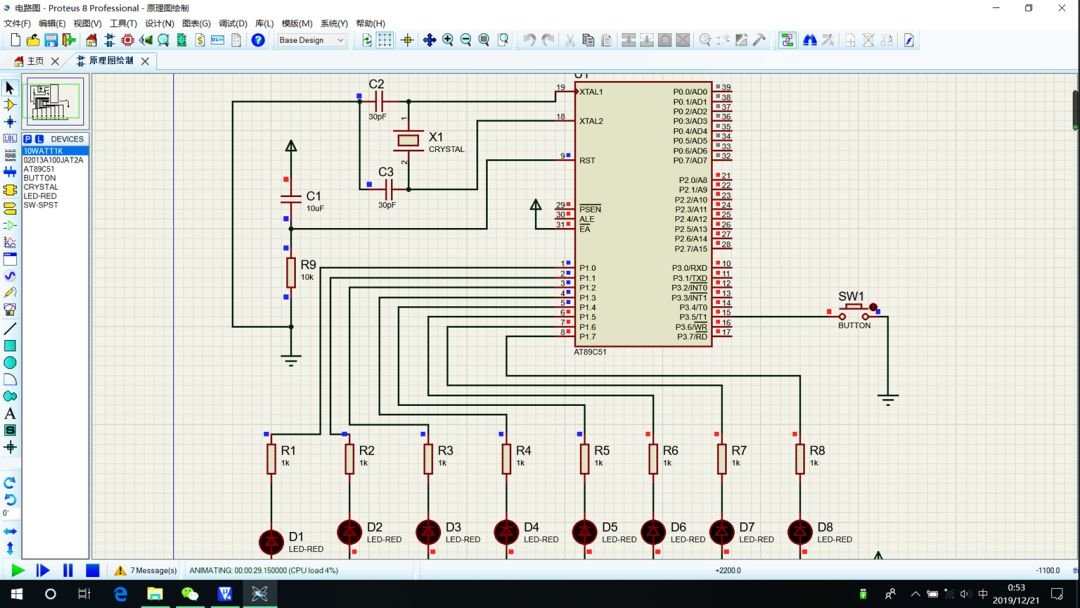Open the Windows Start menu
1080x608 pixels.
[17, 594]
